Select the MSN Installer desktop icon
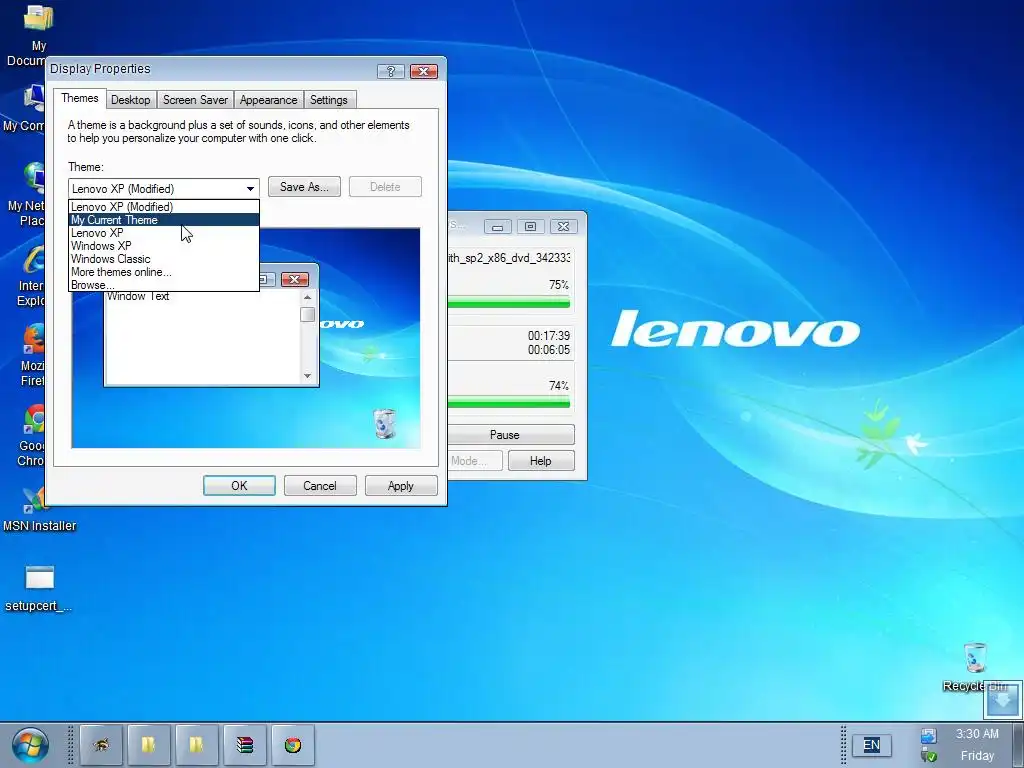The width and height of the screenshot is (1024, 768). click(x=39, y=509)
